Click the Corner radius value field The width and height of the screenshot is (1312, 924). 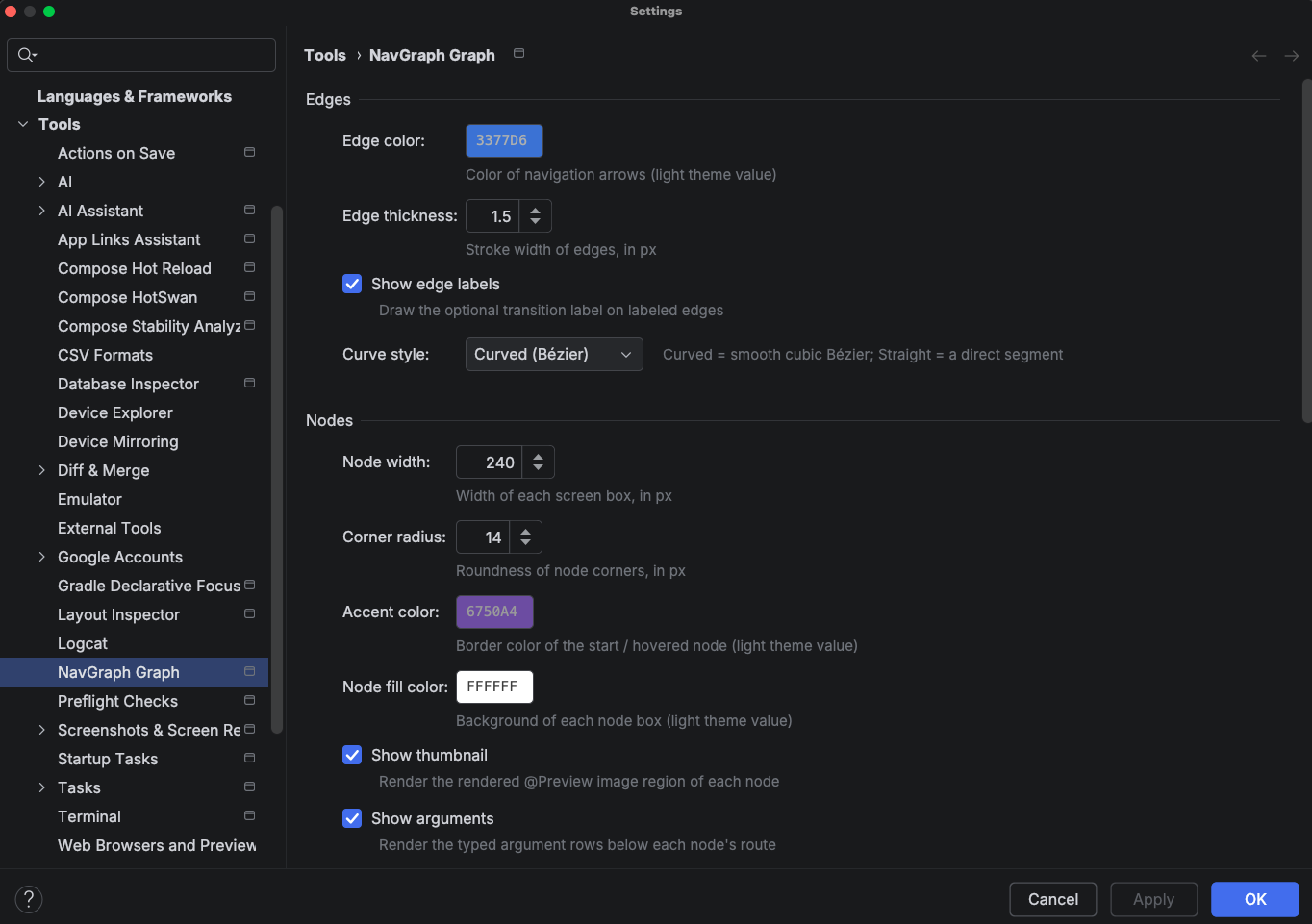[483, 537]
